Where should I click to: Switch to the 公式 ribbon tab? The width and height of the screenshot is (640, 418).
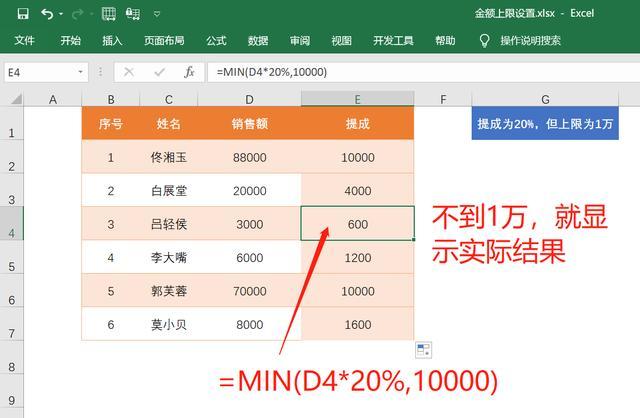coord(216,41)
